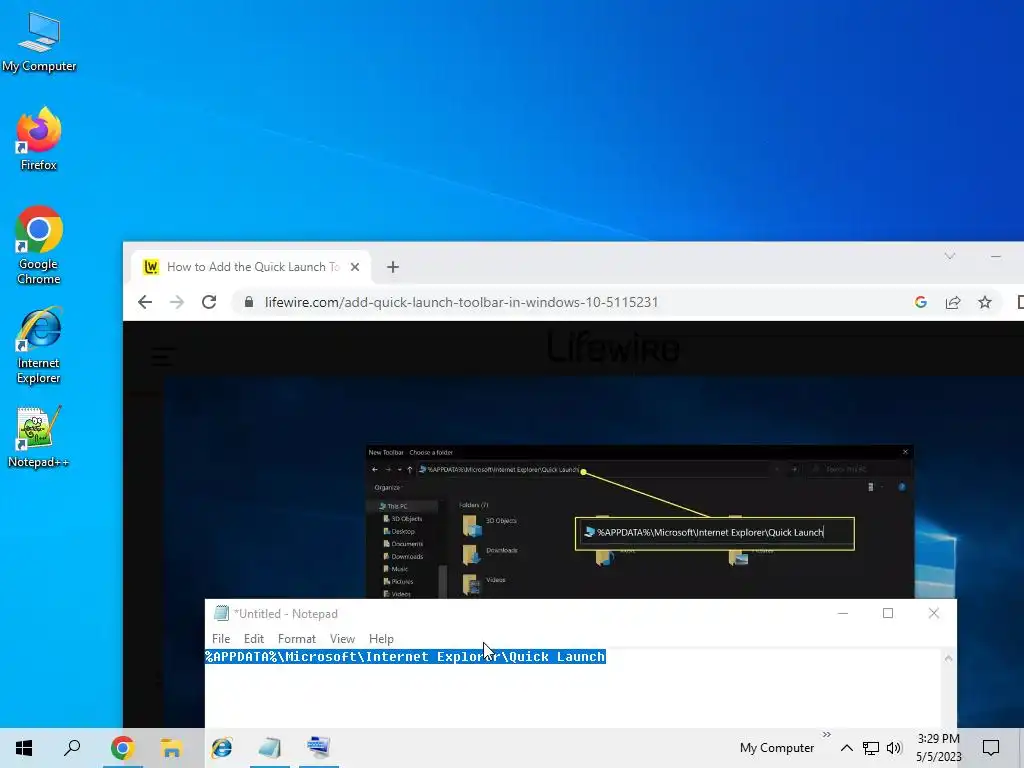The height and width of the screenshot is (768, 1024).
Task: Click the selected %APPDATA% path text in Notepad
Action: tap(406, 656)
